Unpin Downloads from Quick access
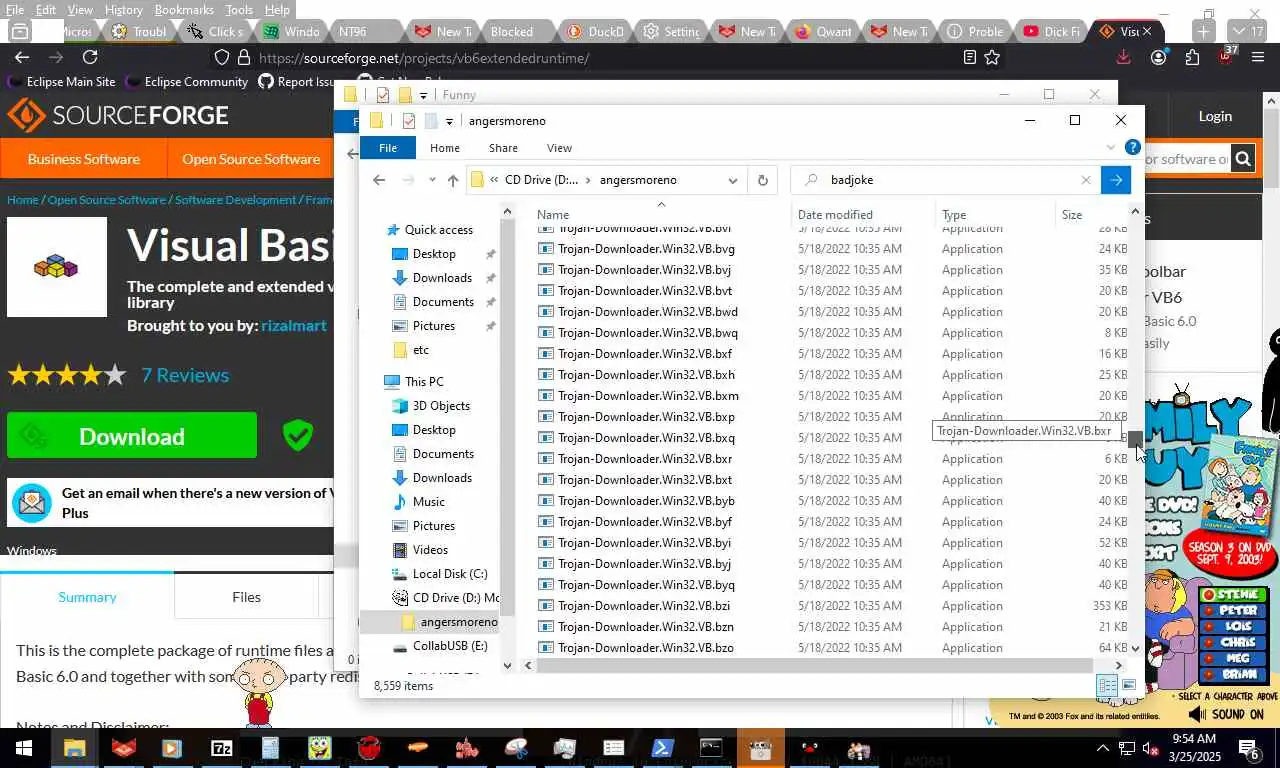Viewport: 1280px width, 768px height. [490, 278]
